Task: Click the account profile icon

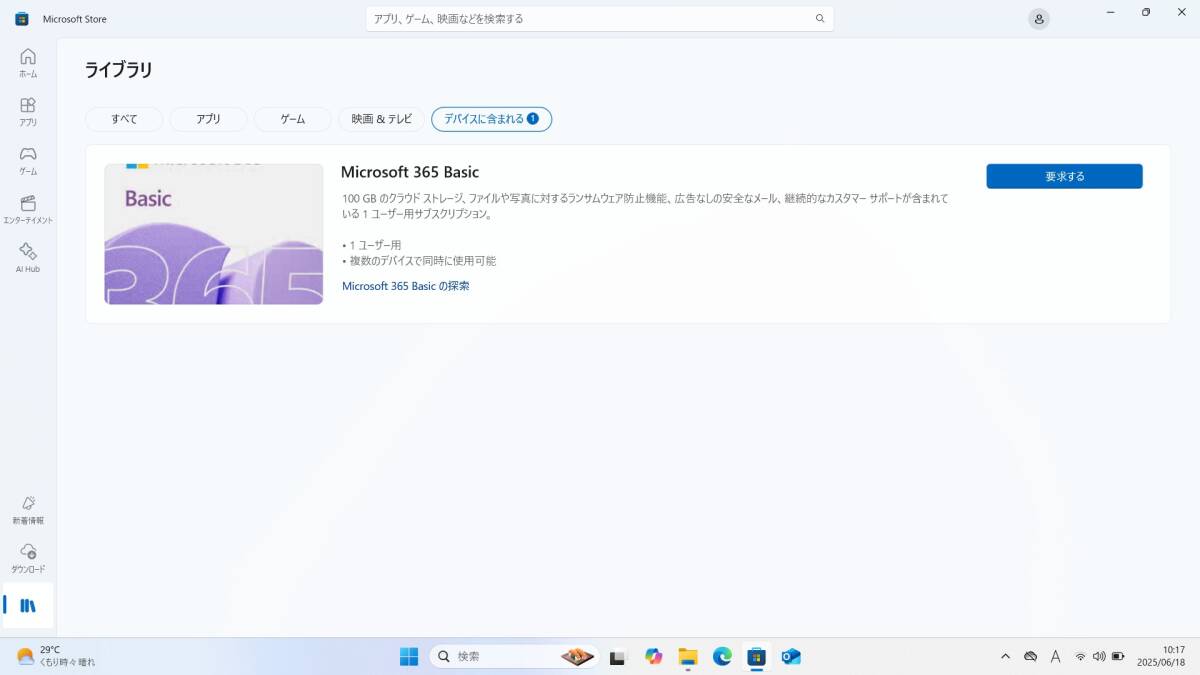Action: 1039,18
